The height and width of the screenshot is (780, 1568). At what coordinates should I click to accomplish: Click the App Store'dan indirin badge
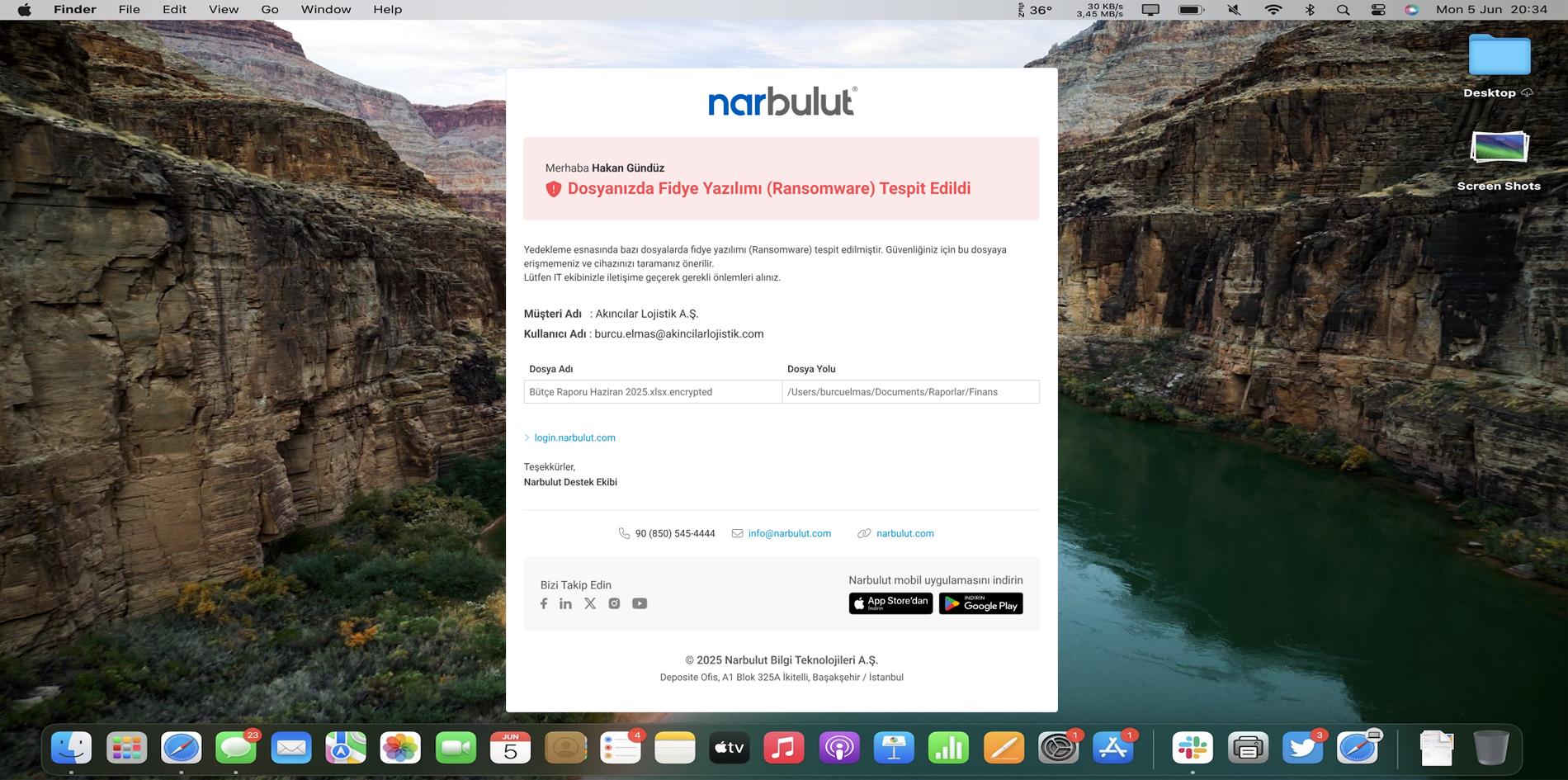pos(890,603)
